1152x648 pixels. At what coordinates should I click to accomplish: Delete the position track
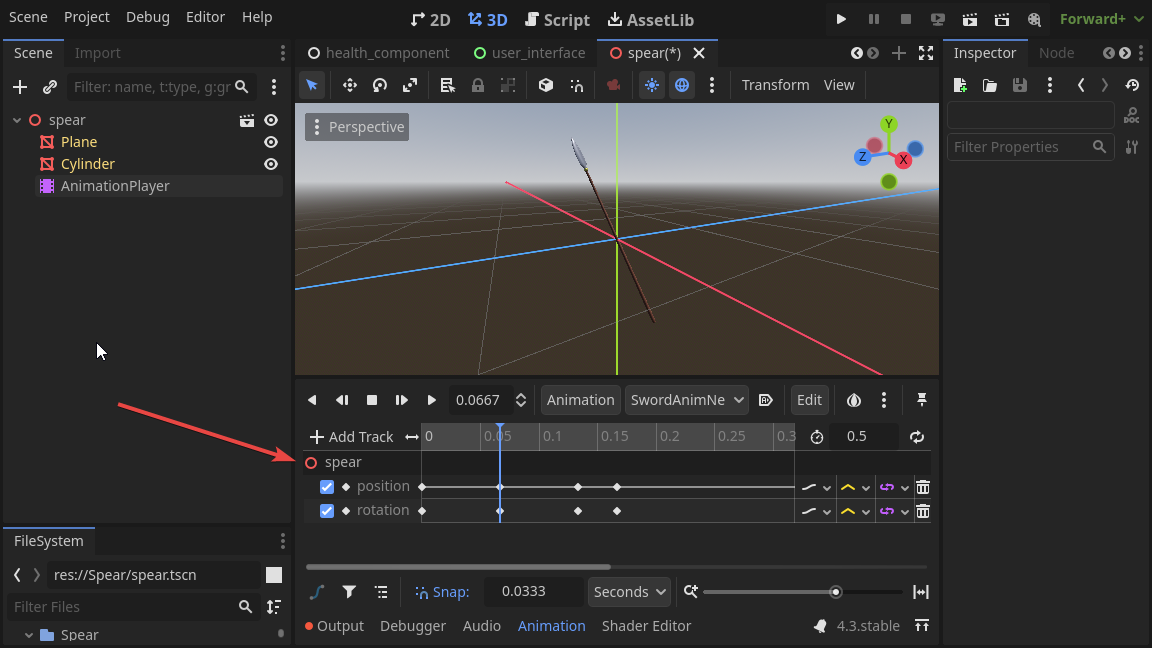pyautogui.click(x=923, y=487)
